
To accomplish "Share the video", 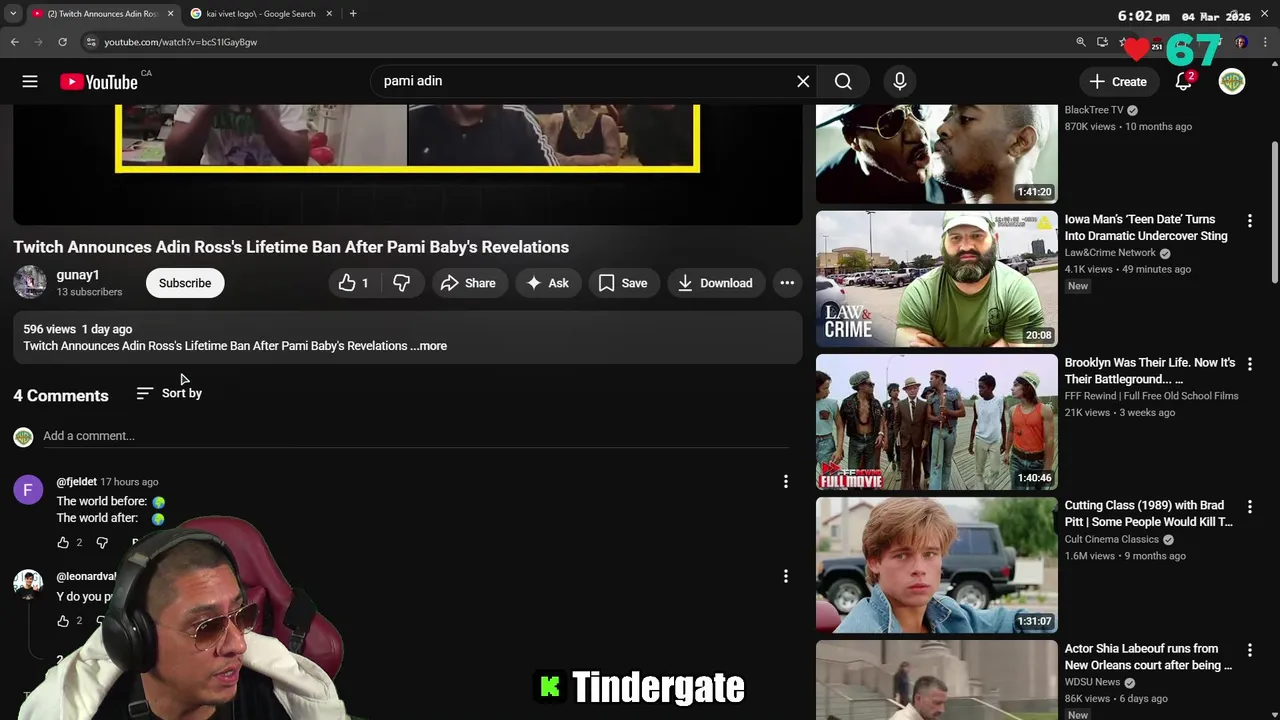I will click(468, 283).
